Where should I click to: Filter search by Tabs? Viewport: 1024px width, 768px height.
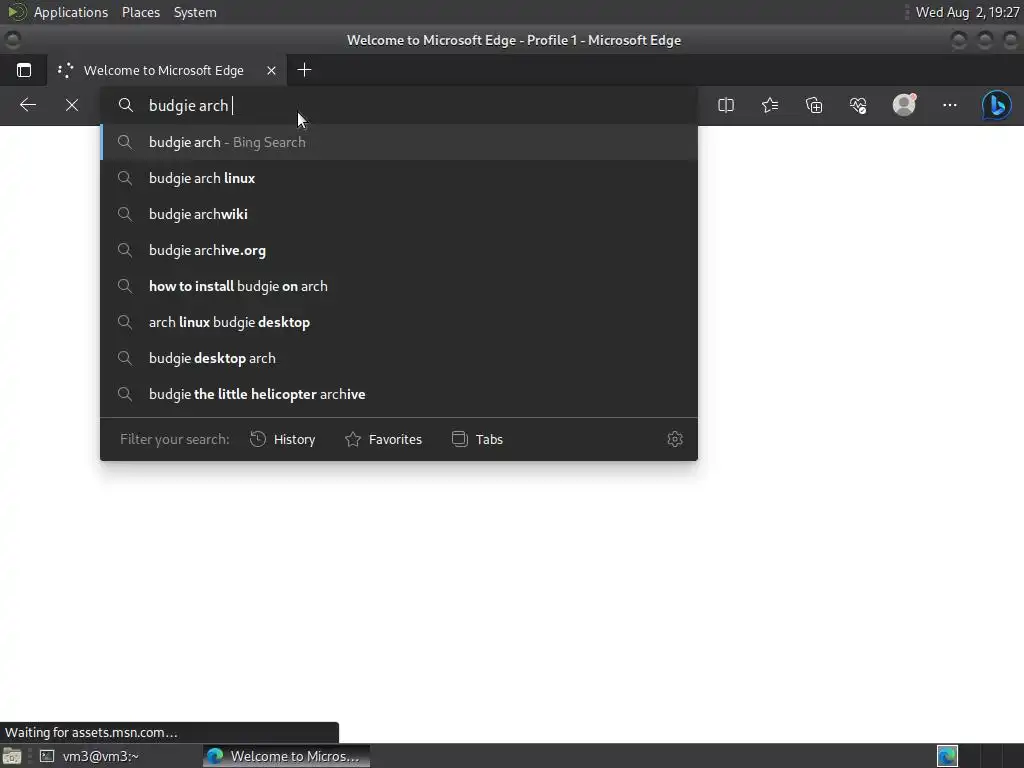pyautogui.click(x=477, y=440)
